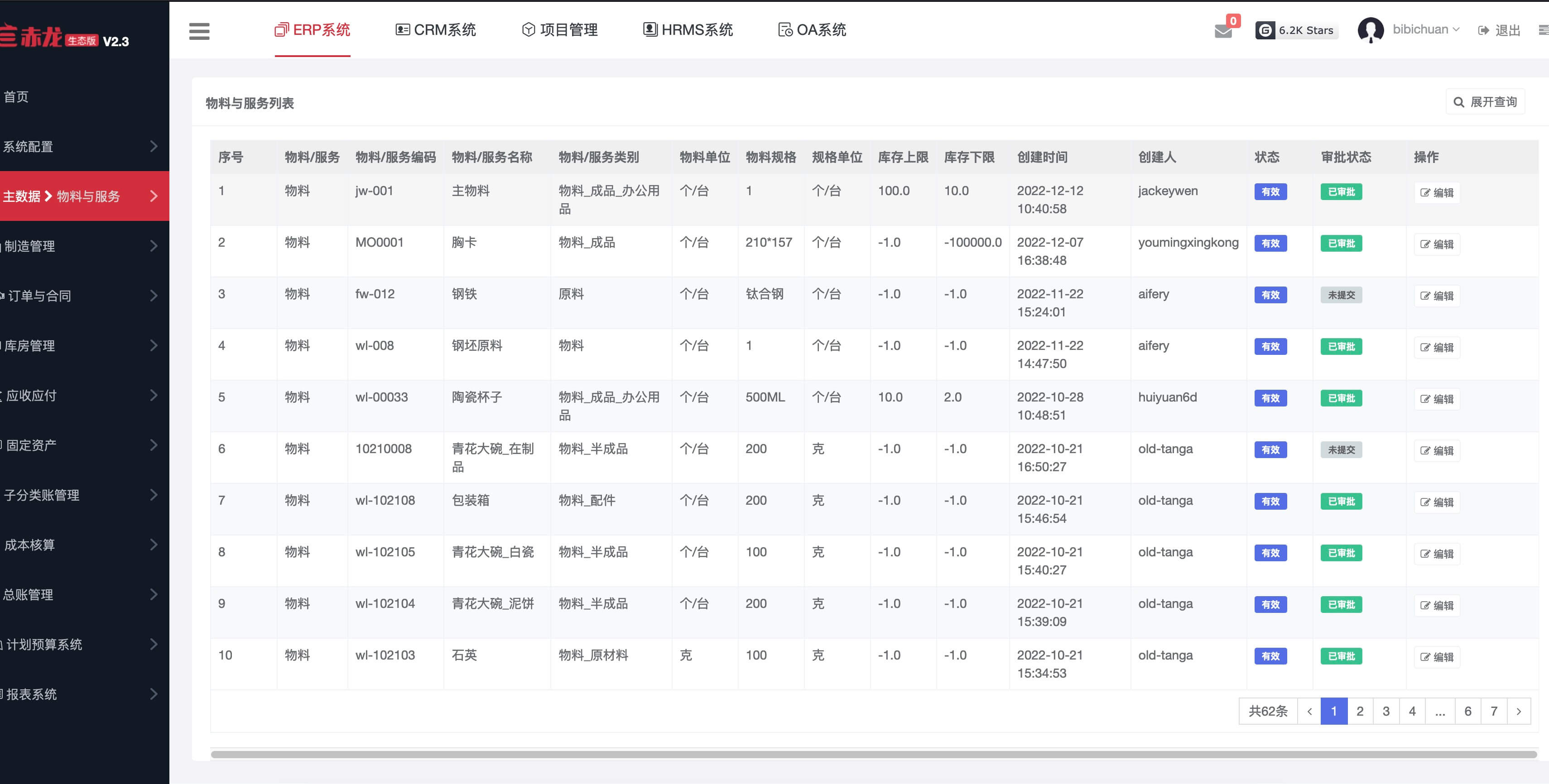
Task: Click the 未提交 status tag for 钢铁
Action: pyautogui.click(x=1341, y=295)
